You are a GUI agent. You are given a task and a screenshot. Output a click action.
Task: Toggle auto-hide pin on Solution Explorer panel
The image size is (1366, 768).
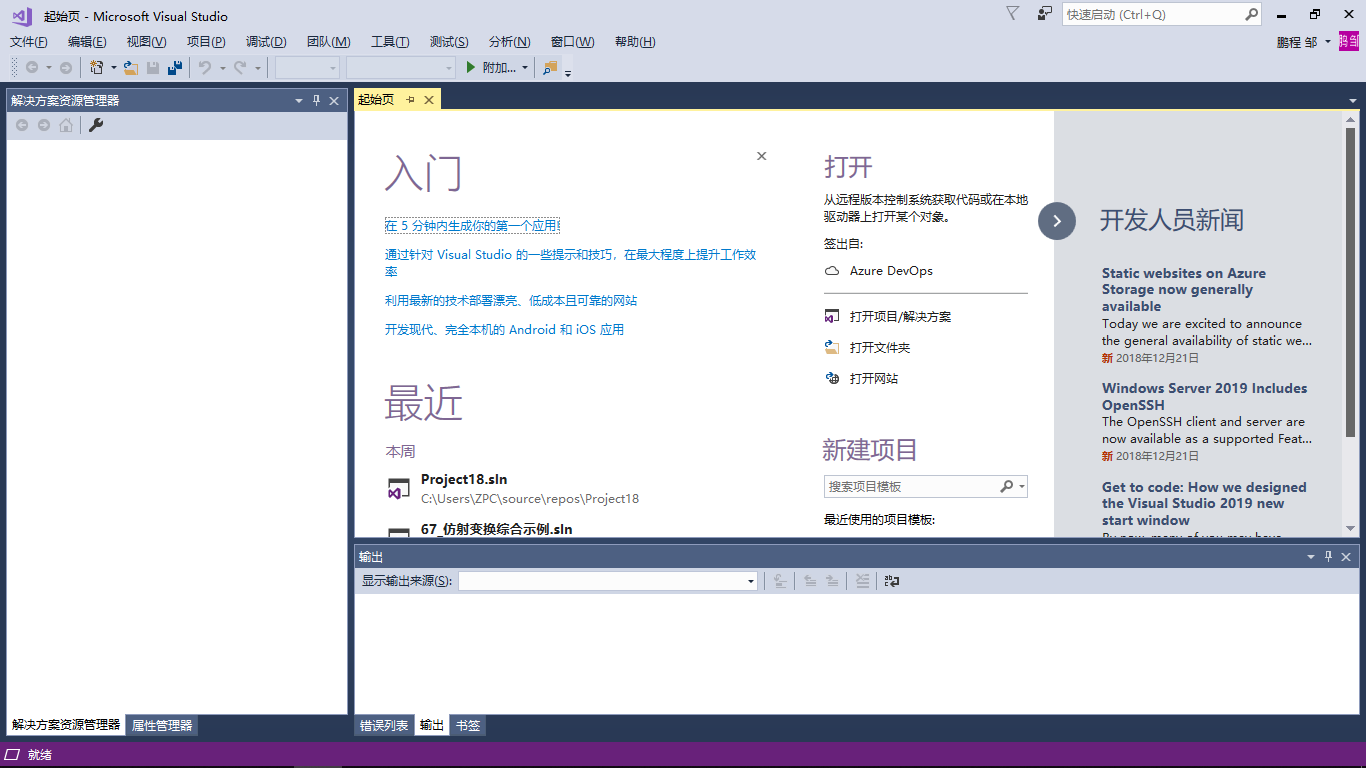point(315,100)
